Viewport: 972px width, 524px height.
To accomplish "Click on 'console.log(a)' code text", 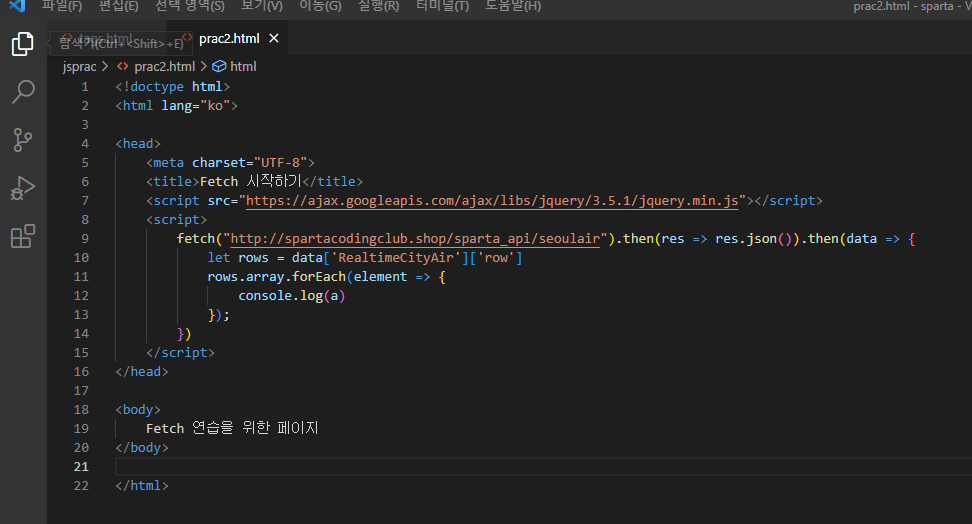I will pos(291,296).
